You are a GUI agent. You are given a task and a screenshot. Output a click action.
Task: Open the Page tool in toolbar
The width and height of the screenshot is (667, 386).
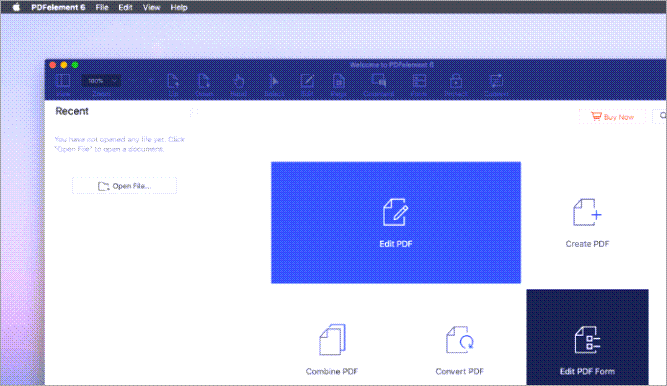[339, 84]
